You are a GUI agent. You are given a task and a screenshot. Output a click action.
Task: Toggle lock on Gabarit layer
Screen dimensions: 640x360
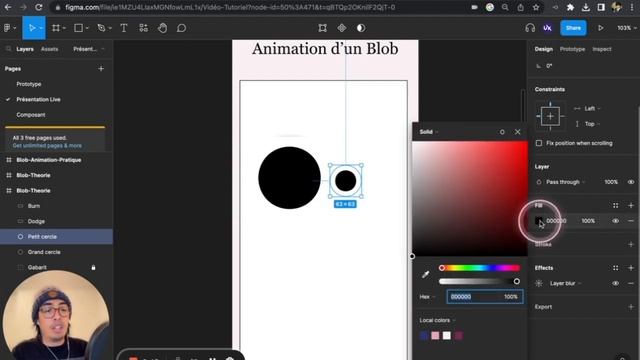point(93,267)
